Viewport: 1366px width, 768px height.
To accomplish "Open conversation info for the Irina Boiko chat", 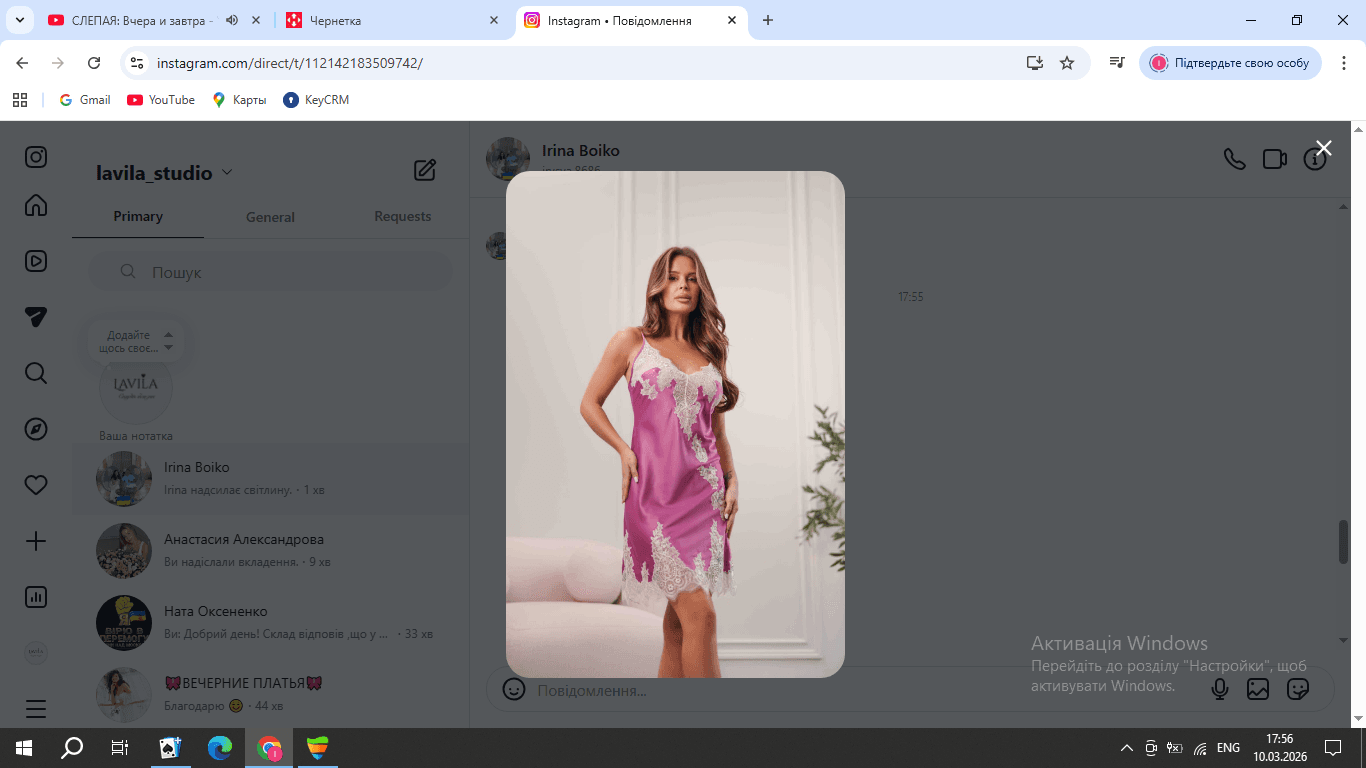I will point(1314,160).
